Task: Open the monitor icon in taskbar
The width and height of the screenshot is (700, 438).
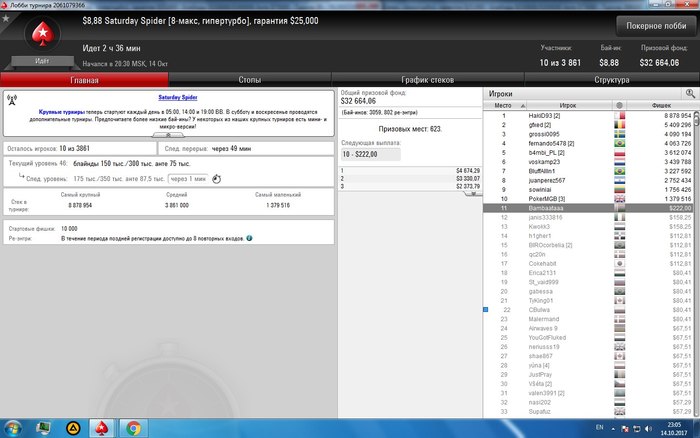Action: (x=43, y=428)
